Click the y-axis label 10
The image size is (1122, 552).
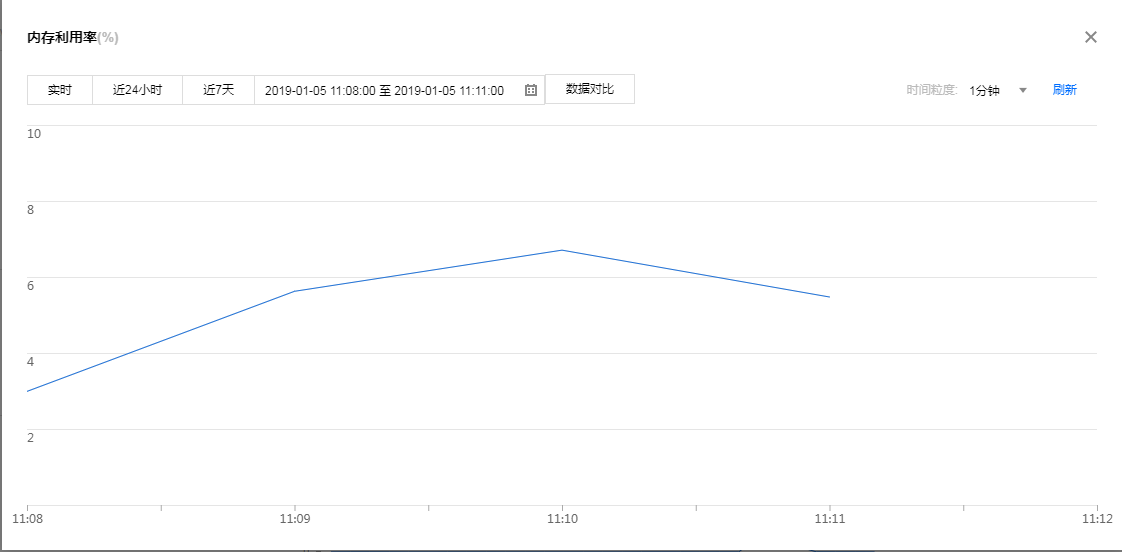pos(34,134)
